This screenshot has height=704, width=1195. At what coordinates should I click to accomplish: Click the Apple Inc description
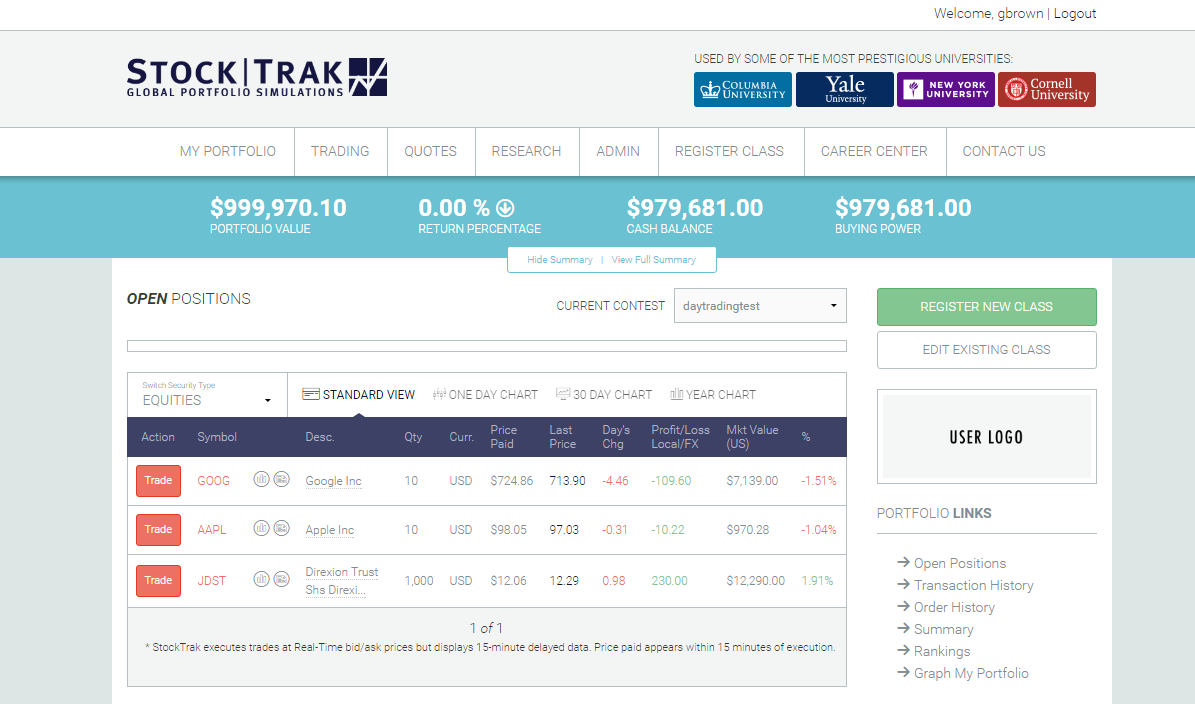[329, 530]
